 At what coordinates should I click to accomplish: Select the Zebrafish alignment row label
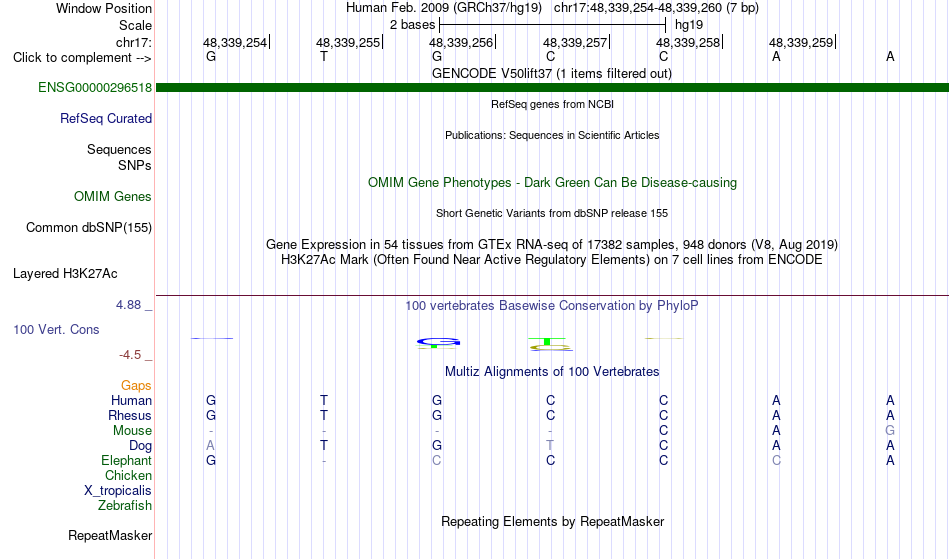pyautogui.click(x=125, y=505)
